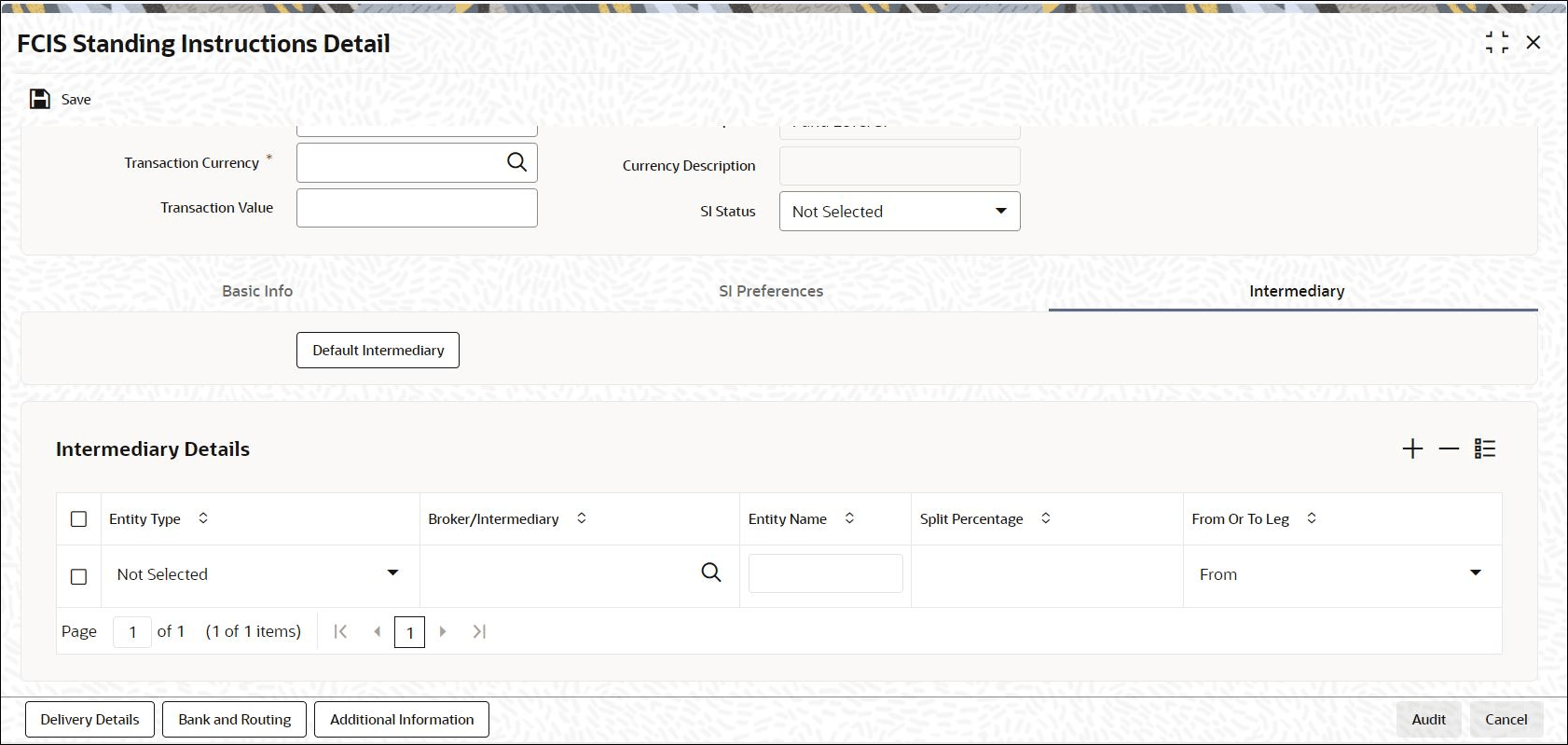
Task: Switch to Basic Info tab
Action: tap(257, 291)
